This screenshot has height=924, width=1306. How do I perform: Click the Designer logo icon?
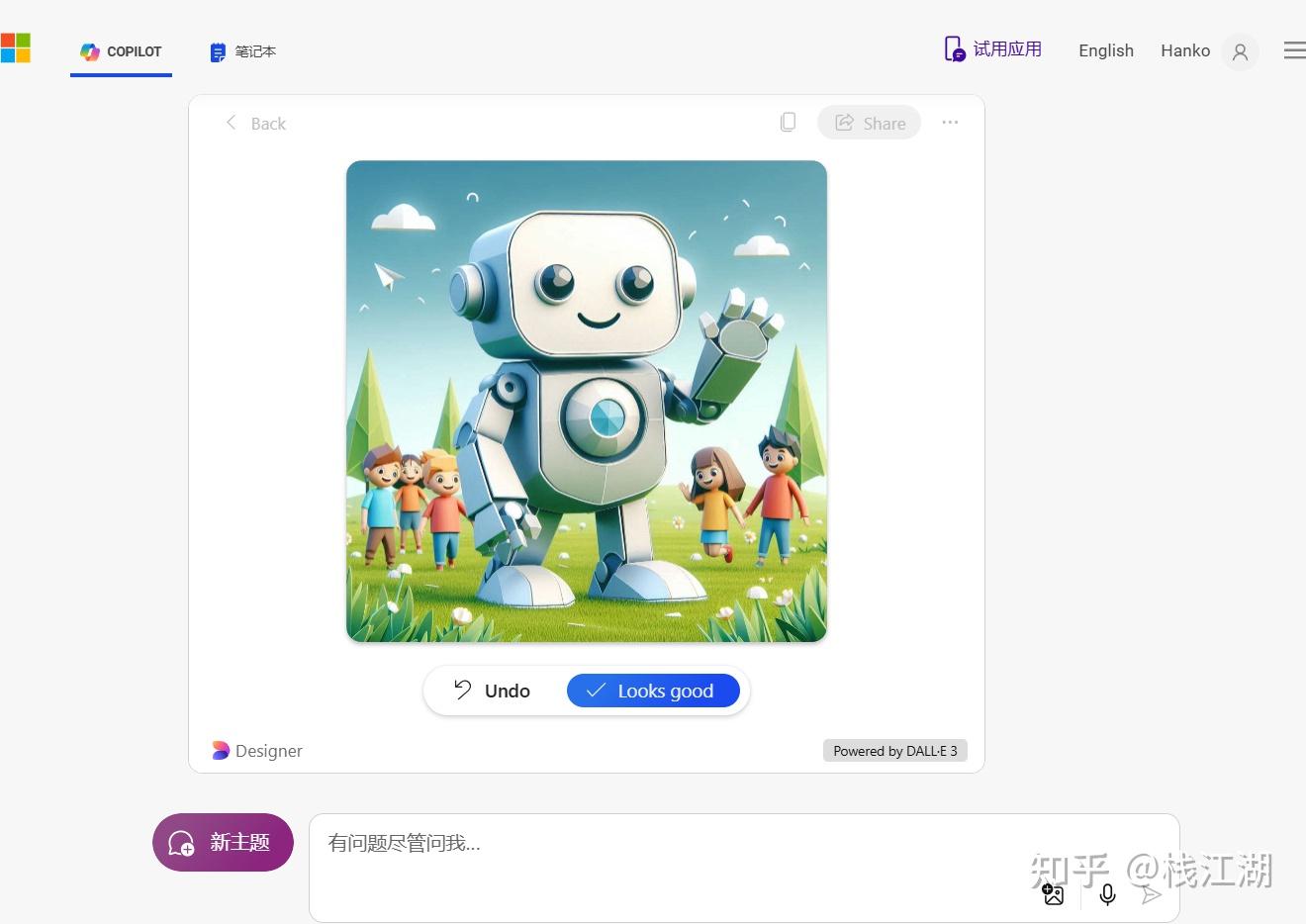tap(221, 751)
